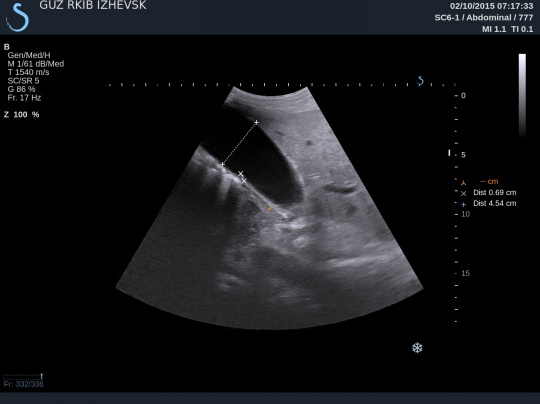Click the probe orientation marker above the scan
The width and height of the screenshot is (540, 404).
pyautogui.click(x=420, y=81)
